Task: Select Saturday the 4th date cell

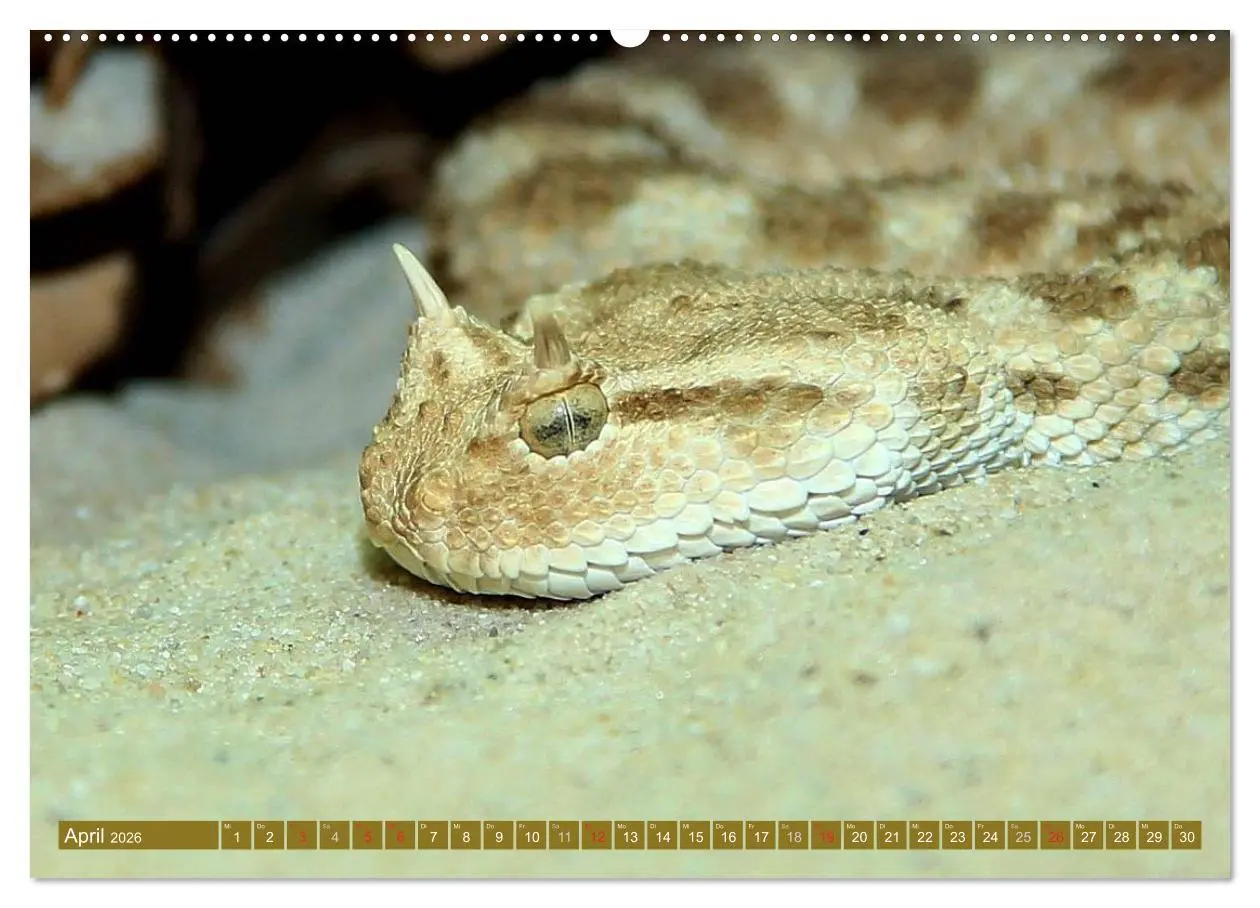Action: tap(334, 836)
